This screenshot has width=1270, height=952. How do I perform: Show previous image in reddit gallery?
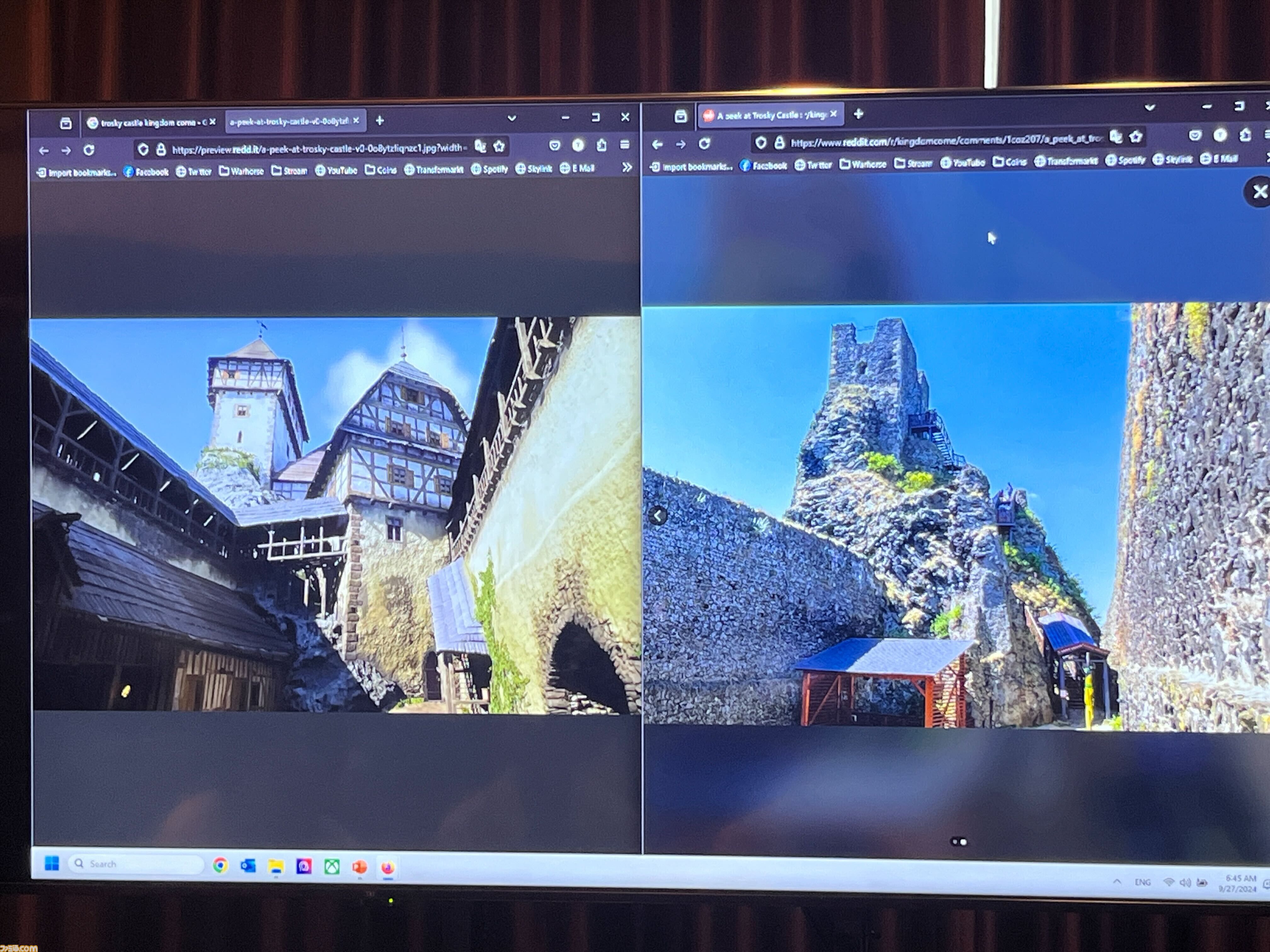pos(658,516)
